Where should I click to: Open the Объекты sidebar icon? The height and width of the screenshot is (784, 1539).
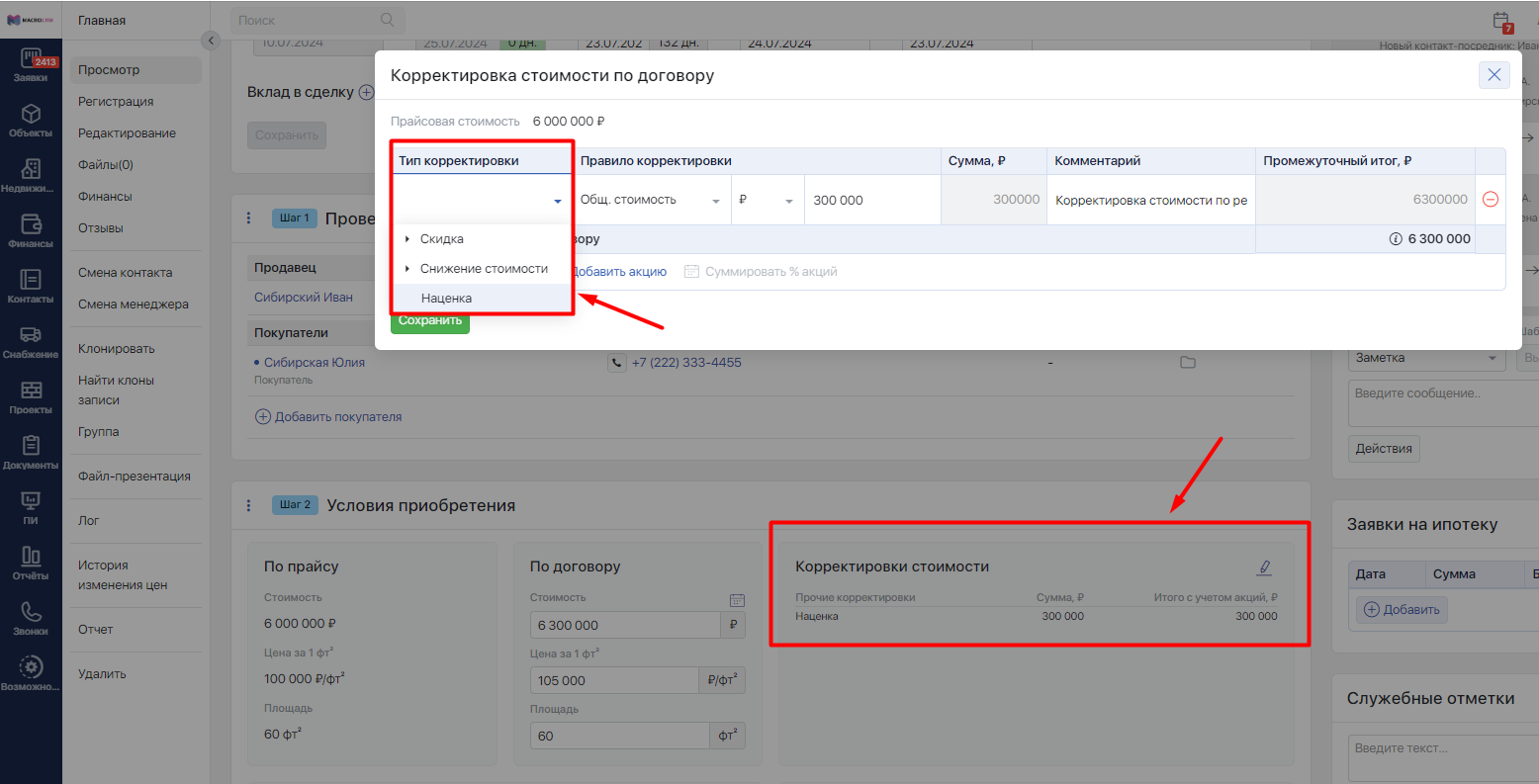31,121
